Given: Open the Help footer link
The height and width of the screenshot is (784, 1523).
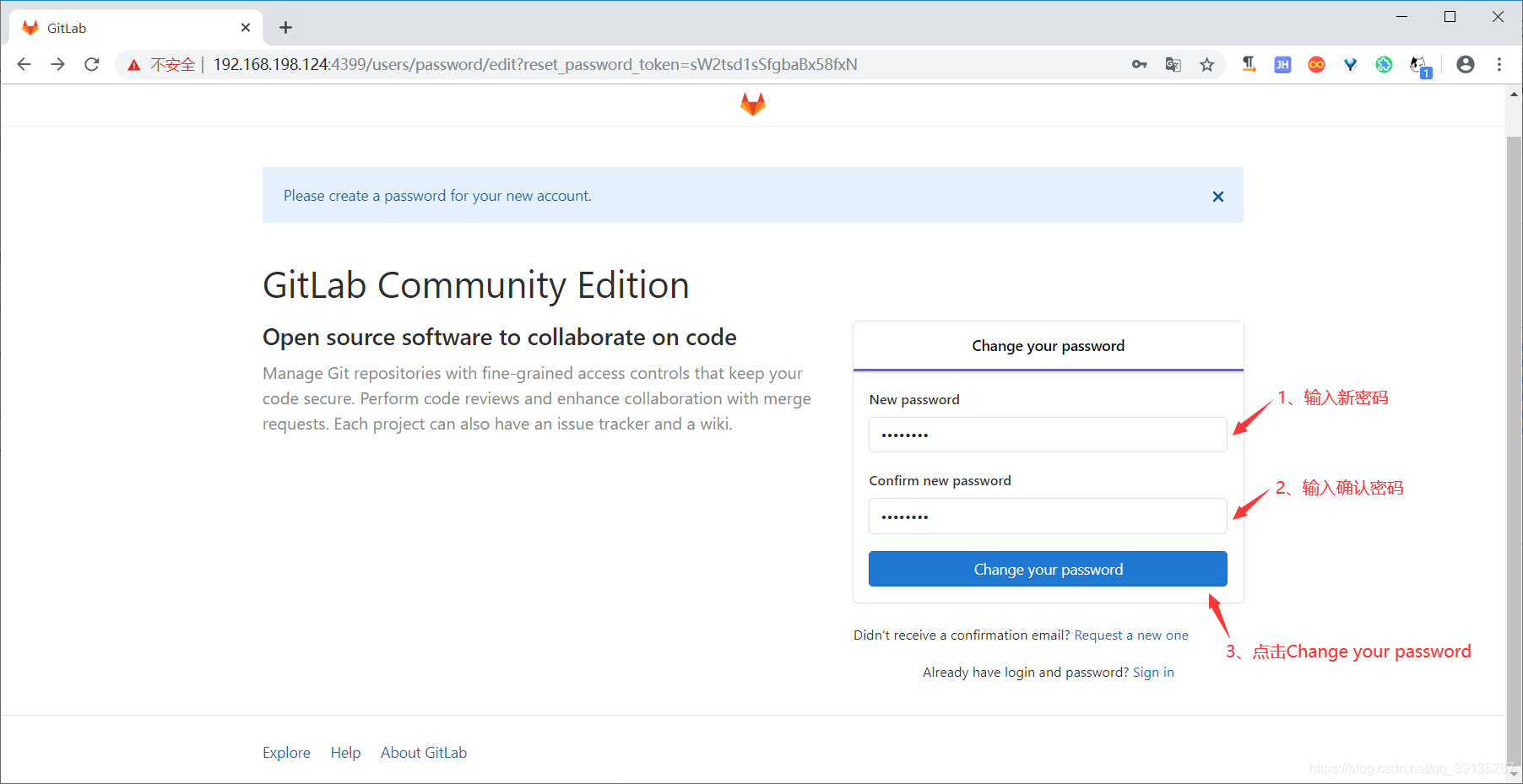Looking at the screenshot, I should click(345, 753).
